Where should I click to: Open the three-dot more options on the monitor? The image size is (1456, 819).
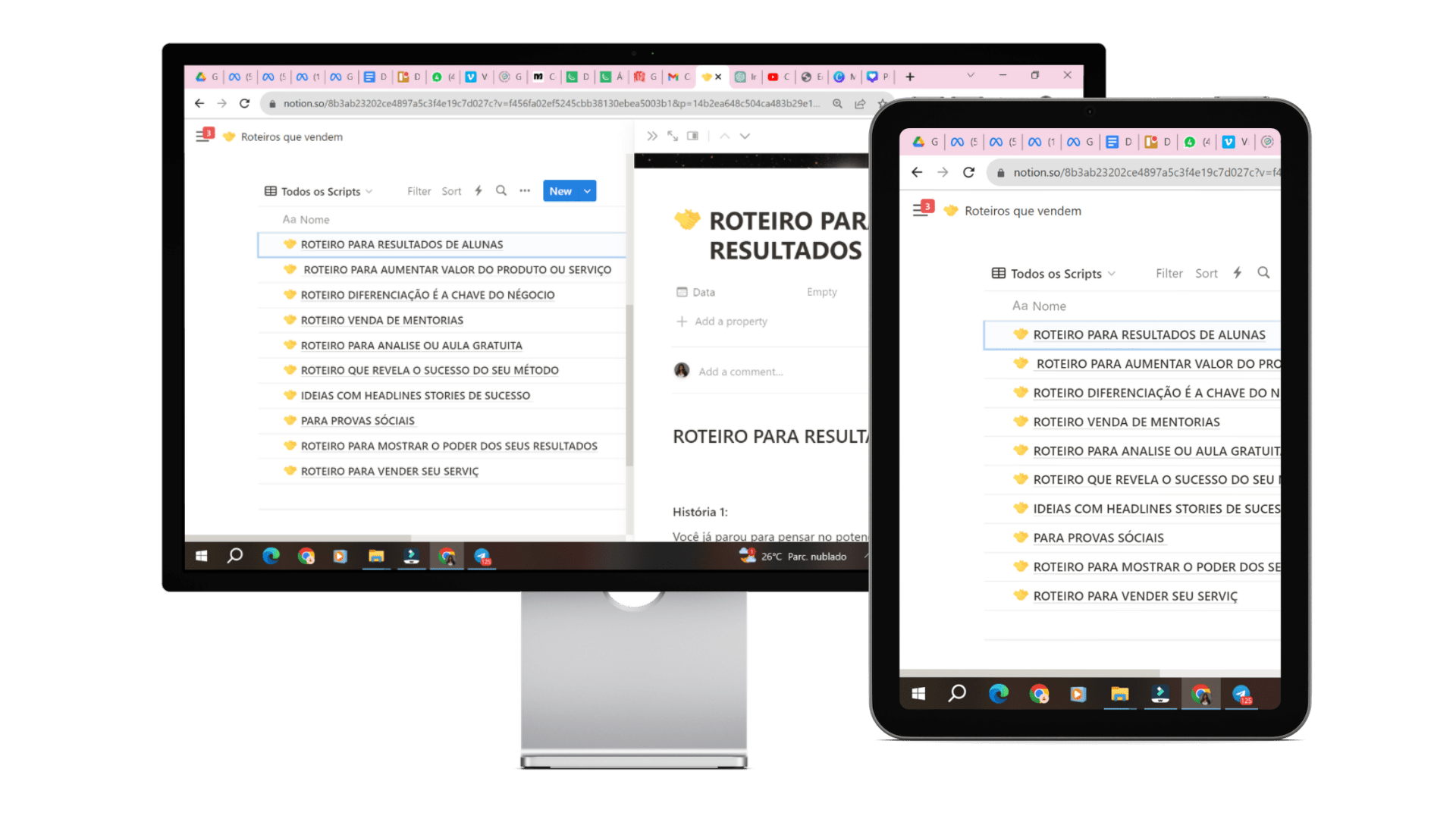point(525,191)
